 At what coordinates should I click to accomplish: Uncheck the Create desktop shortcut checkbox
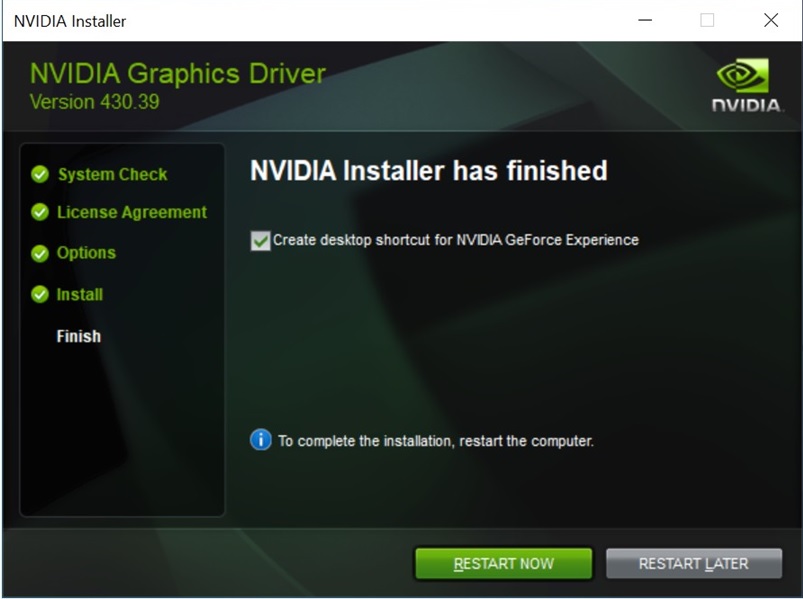click(260, 241)
